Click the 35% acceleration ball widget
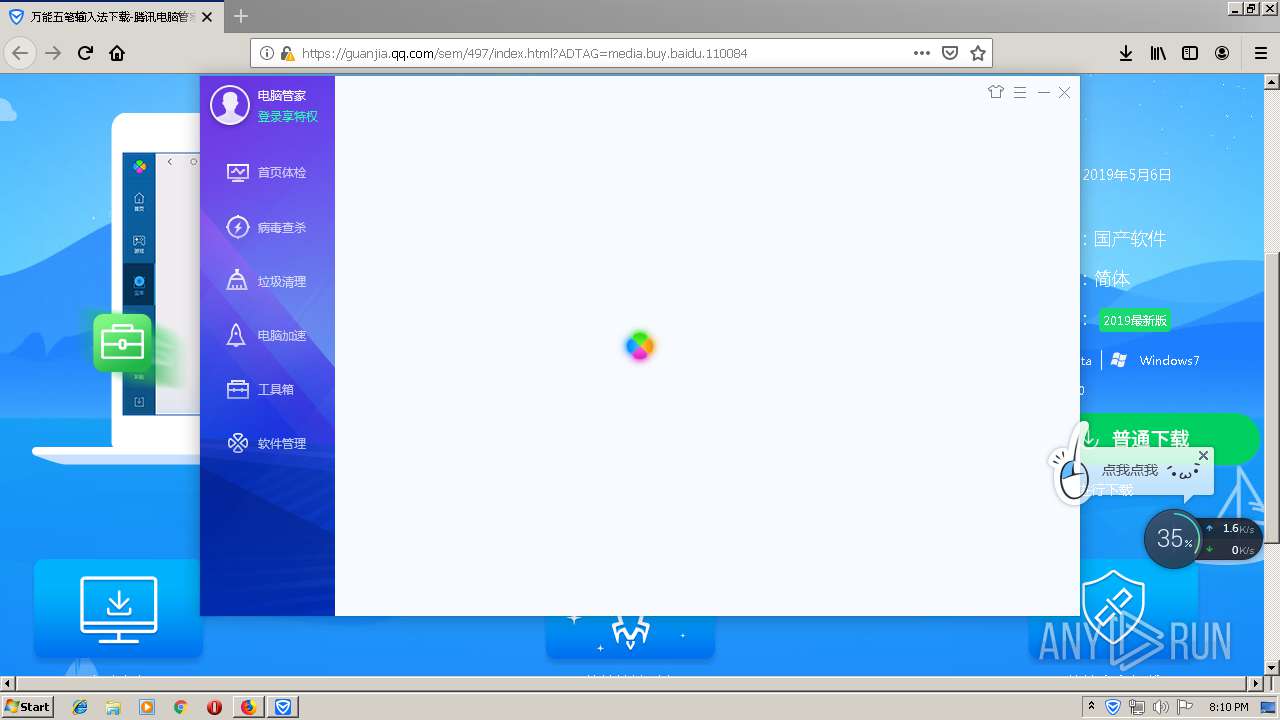Viewport: 1280px width, 720px height. coord(1171,539)
